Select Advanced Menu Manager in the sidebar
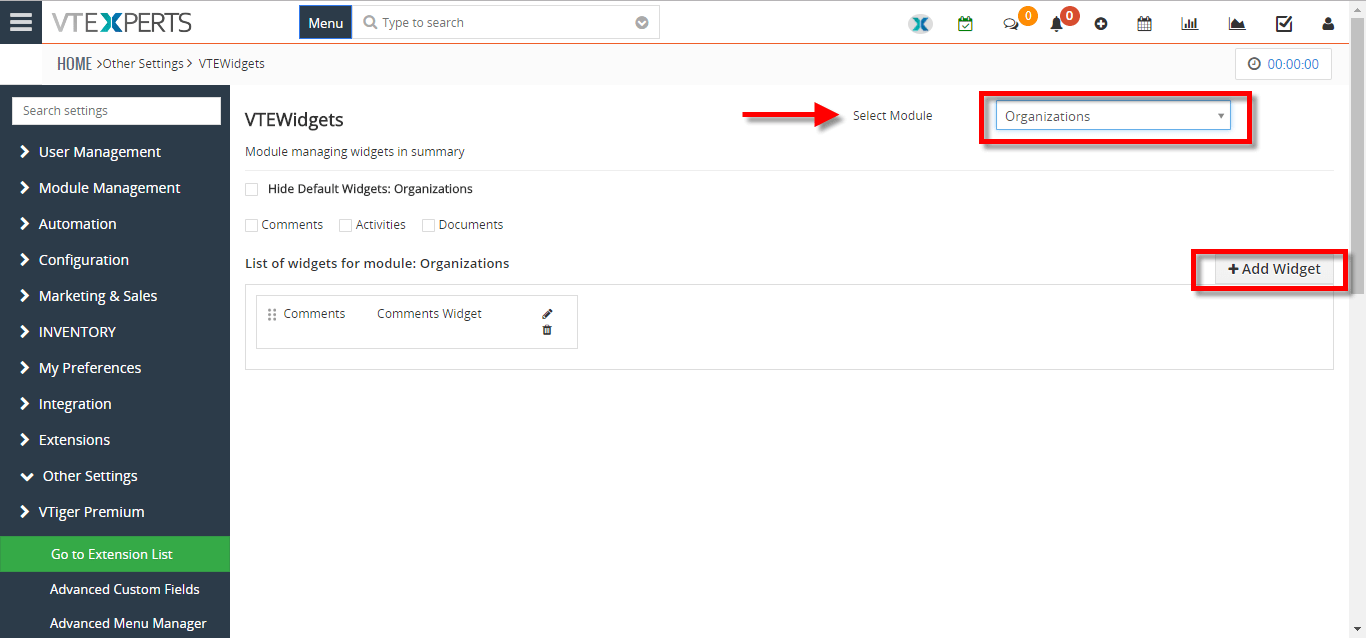This screenshot has height=638, width=1366. (x=128, y=622)
